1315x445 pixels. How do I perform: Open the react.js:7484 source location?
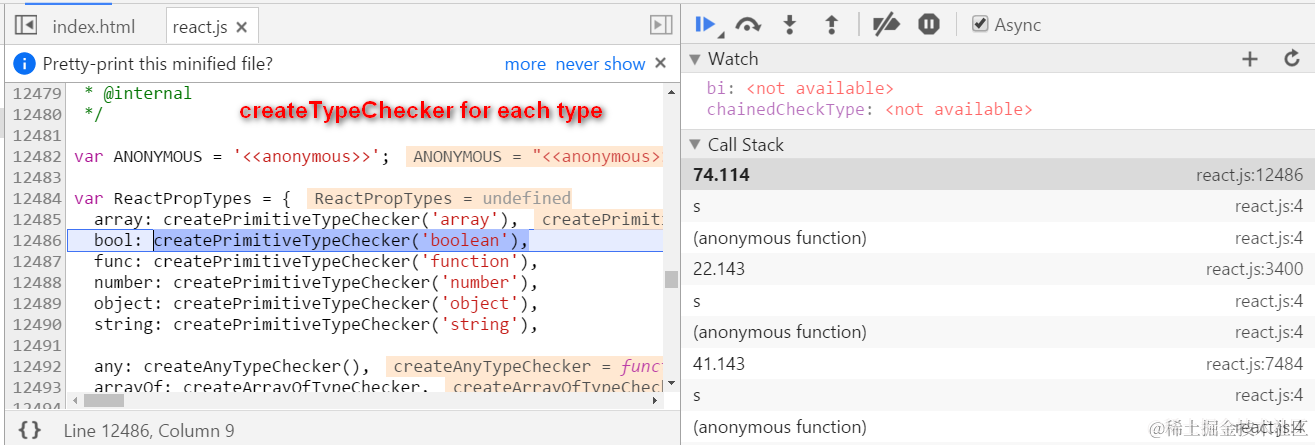tap(1254, 364)
